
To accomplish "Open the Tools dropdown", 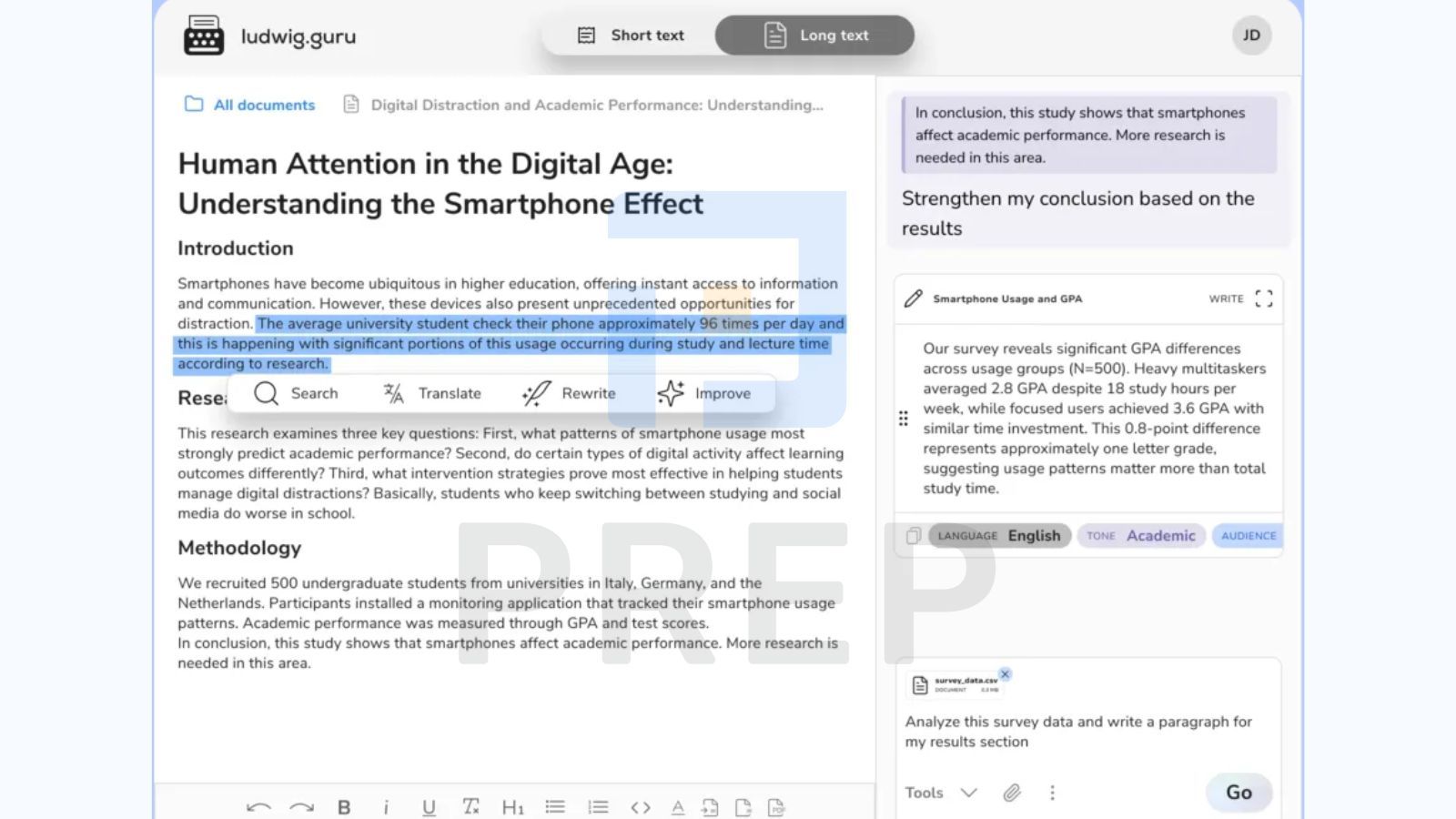I will (941, 793).
